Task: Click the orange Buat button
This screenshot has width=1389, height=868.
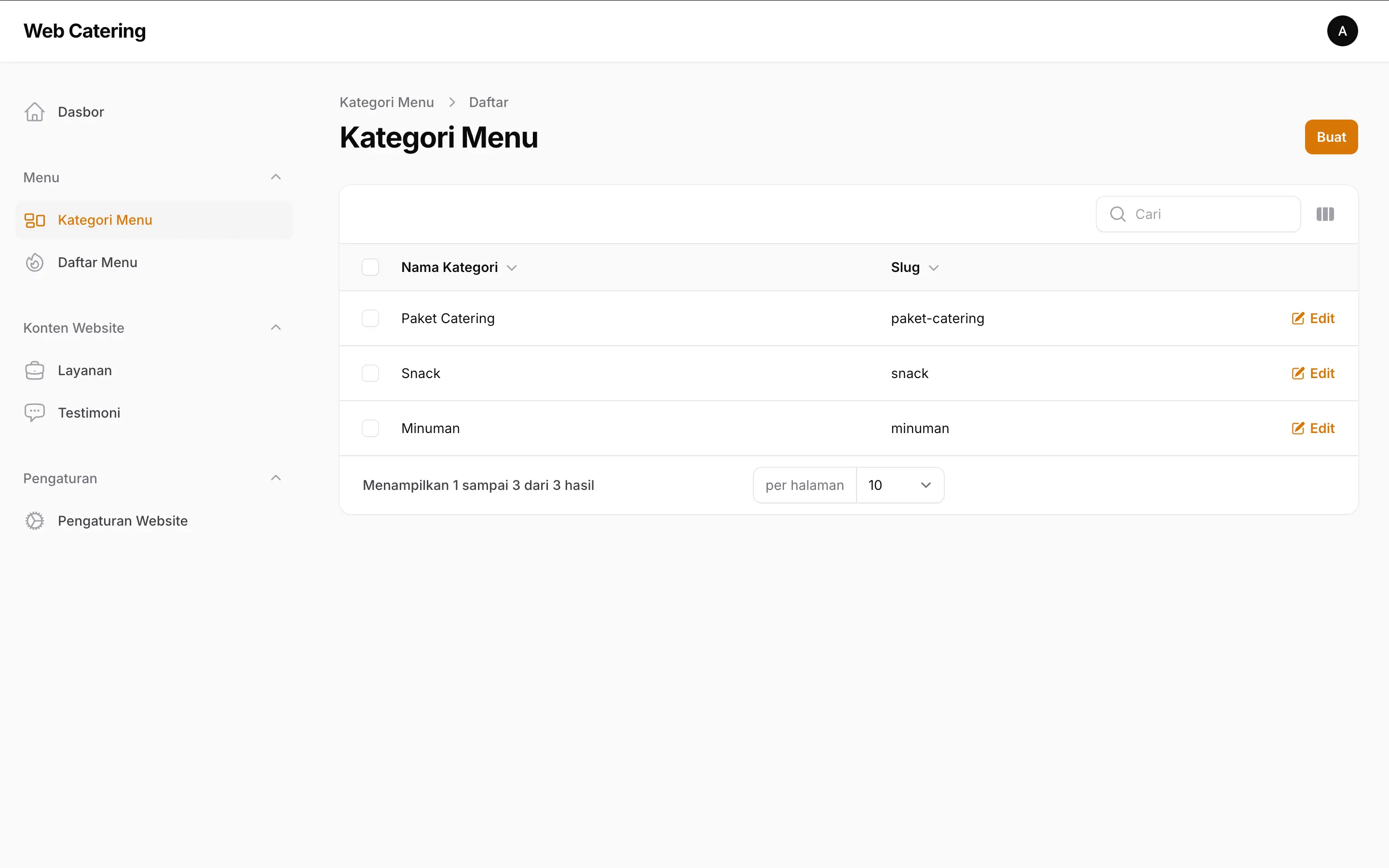Action: click(x=1331, y=137)
